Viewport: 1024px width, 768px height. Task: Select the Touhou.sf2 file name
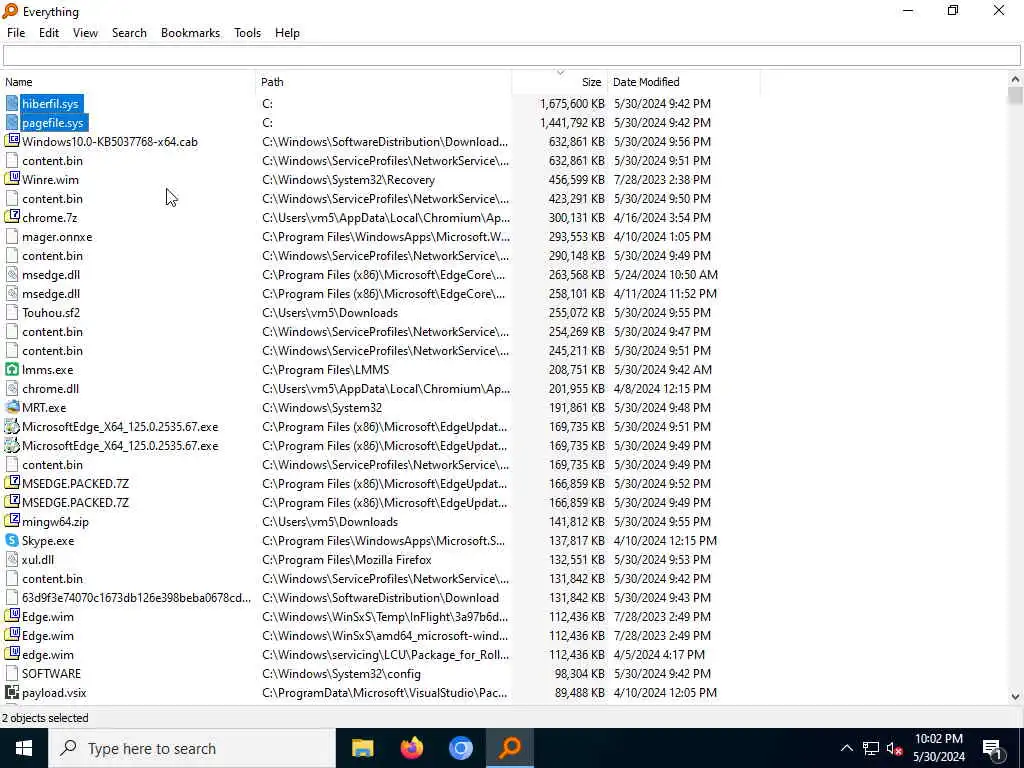(51, 312)
